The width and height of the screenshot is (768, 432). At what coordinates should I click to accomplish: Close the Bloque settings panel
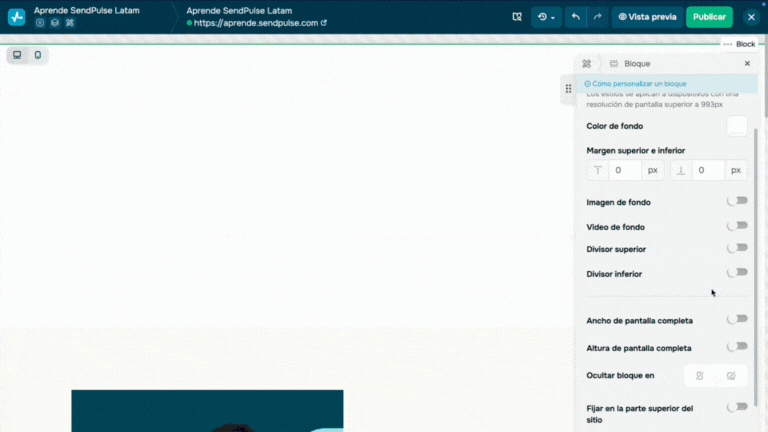click(747, 63)
